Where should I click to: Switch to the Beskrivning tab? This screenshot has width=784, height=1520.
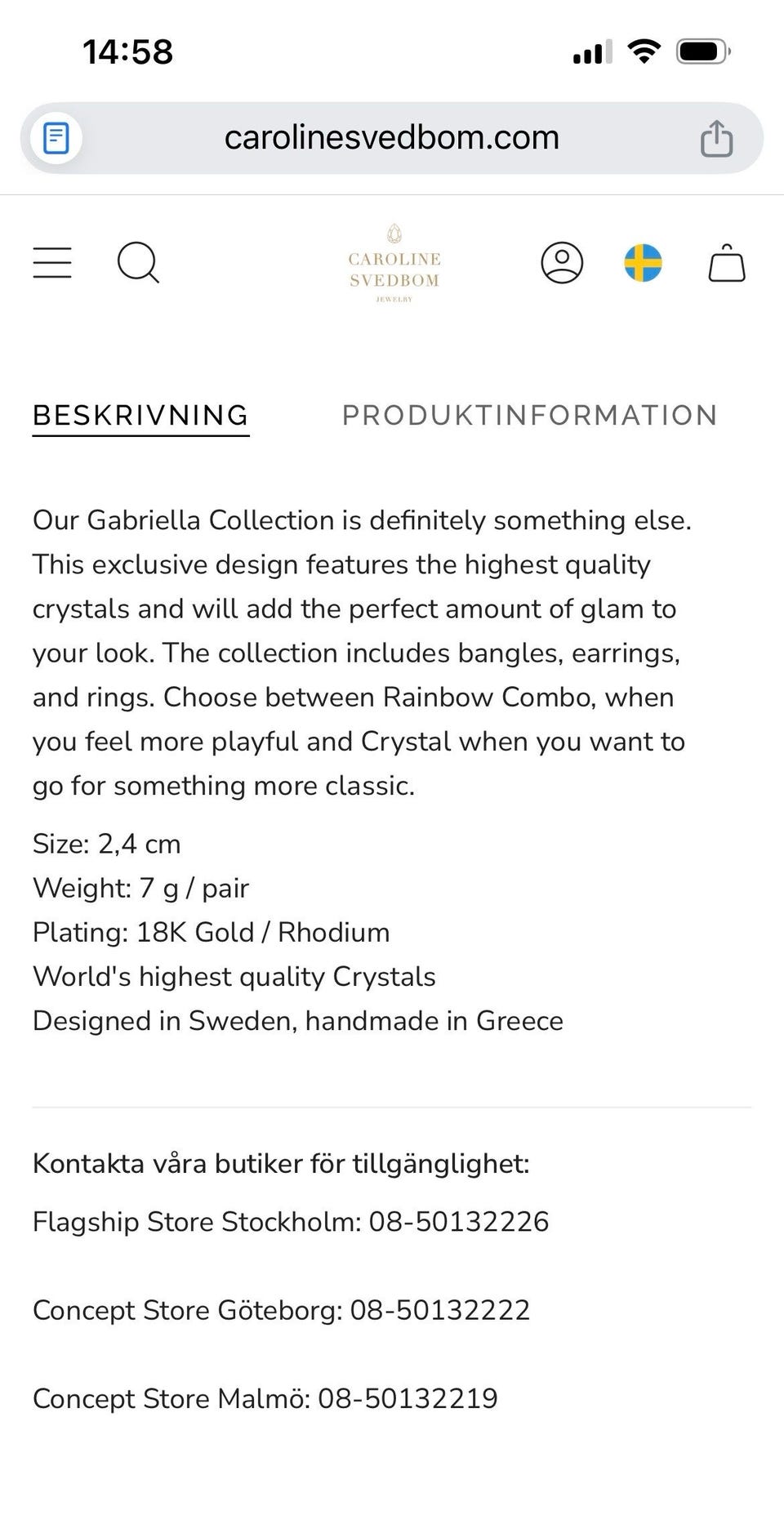(x=140, y=416)
